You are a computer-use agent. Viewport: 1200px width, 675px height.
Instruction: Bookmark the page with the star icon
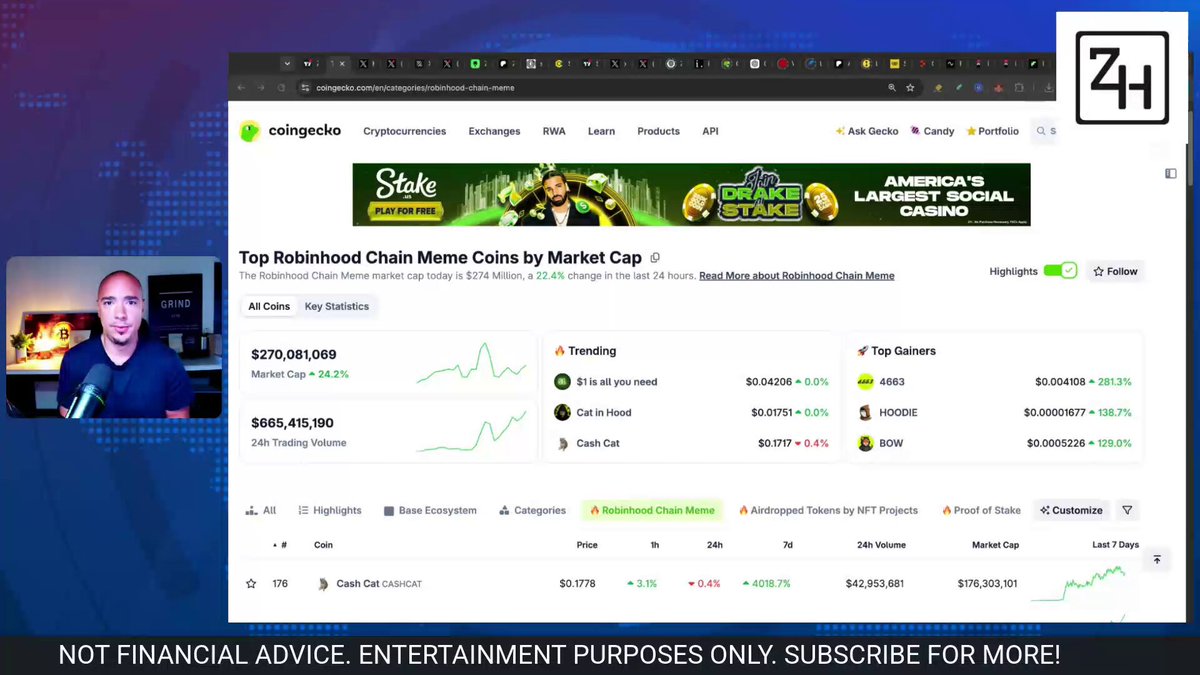click(910, 88)
